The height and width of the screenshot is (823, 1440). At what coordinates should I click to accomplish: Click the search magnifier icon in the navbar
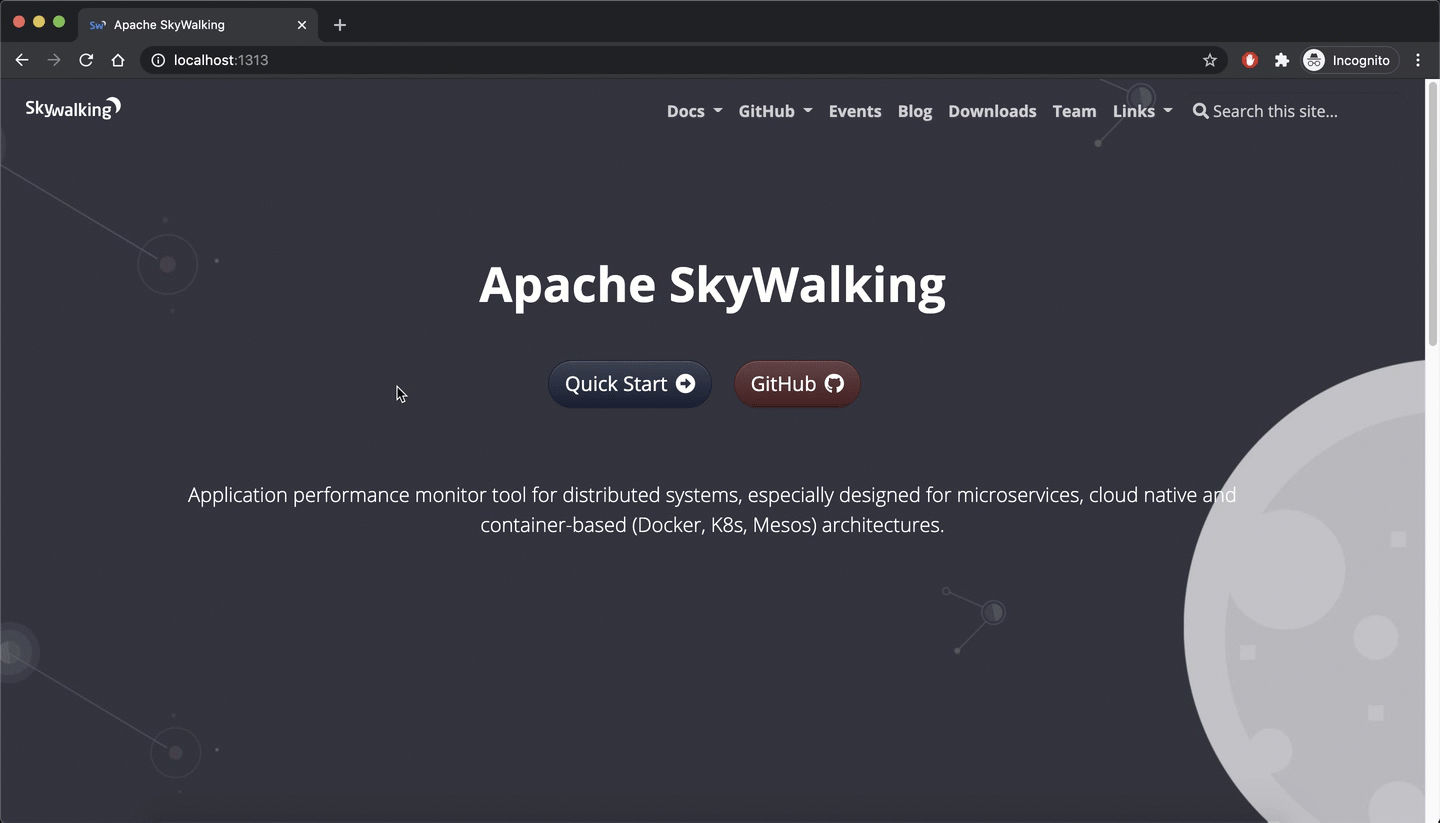tap(1200, 111)
